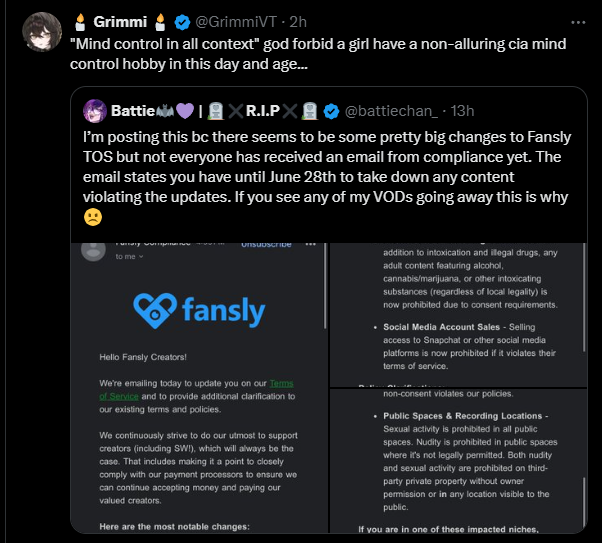Click Battie's avatar in the quoted tweet
Screen dimensions: 602x543
[x=96, y=110]
